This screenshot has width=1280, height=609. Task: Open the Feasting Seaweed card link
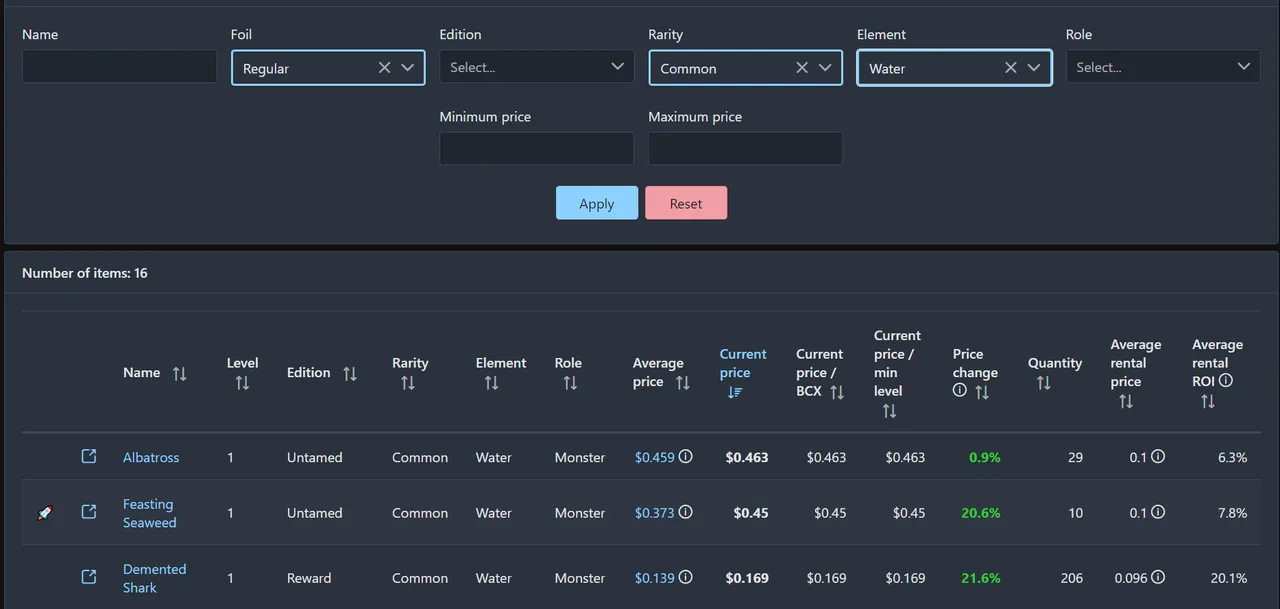click(150, 513)
